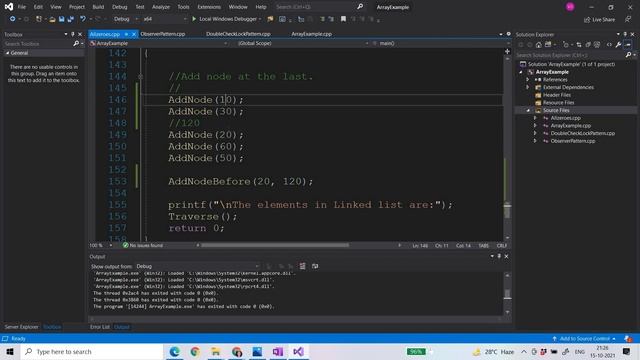Click the Solution Explorer Home icon
640x360 pixels.
click(x=538, y=44)
